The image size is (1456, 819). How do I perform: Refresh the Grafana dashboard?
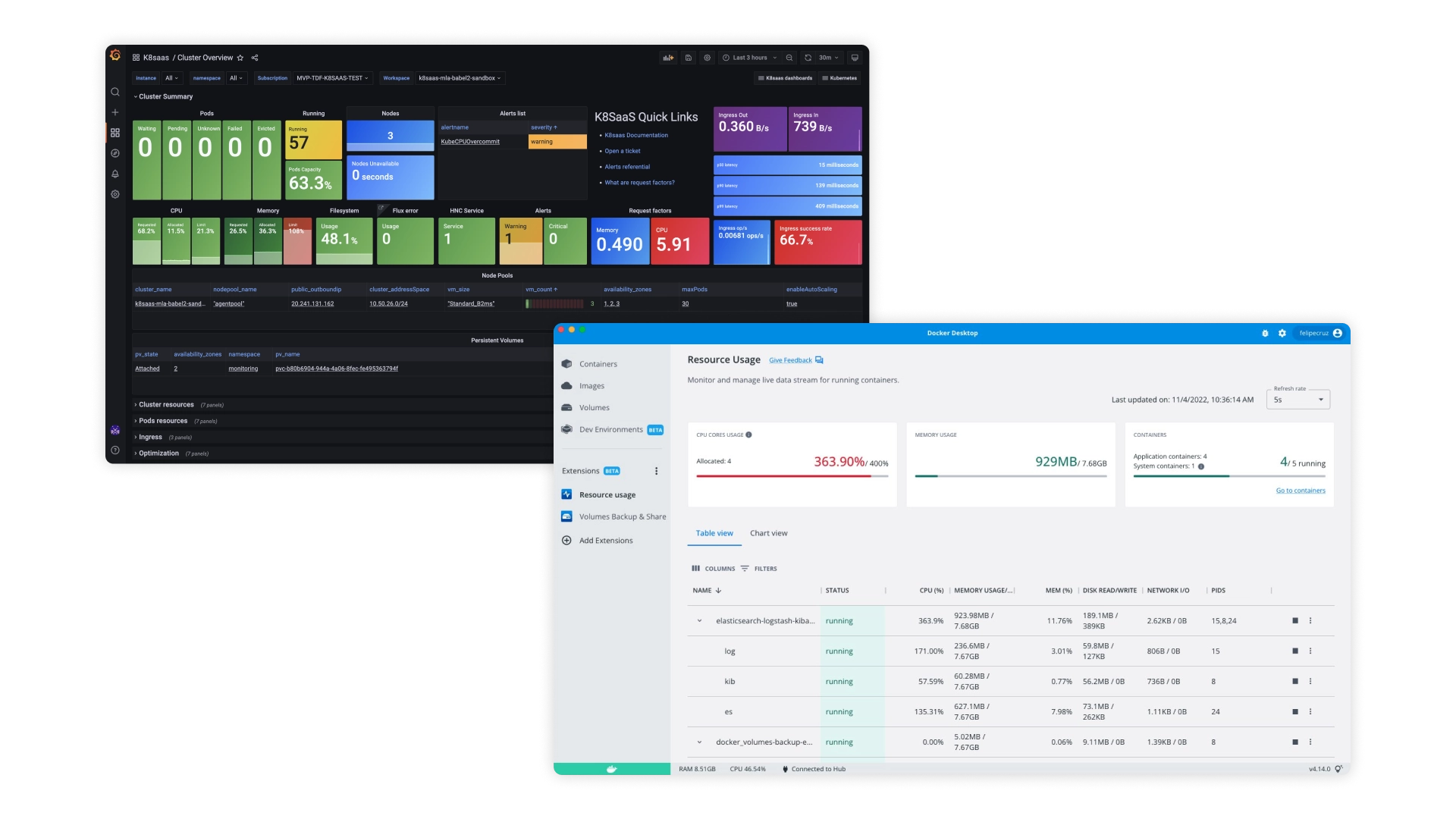click(x=808, y=58)
